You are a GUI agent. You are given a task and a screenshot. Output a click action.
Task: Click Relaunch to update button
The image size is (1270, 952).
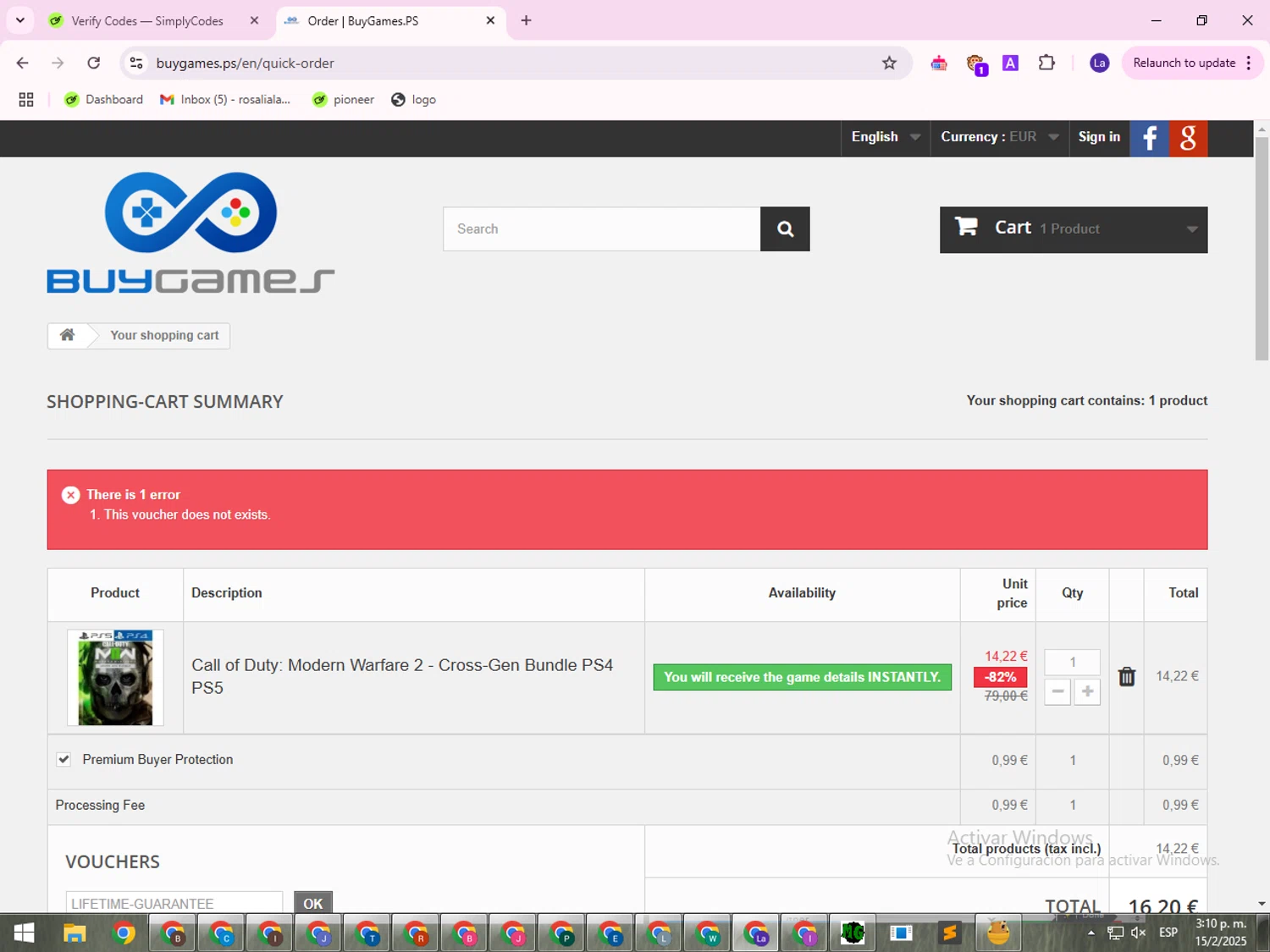1184,63
